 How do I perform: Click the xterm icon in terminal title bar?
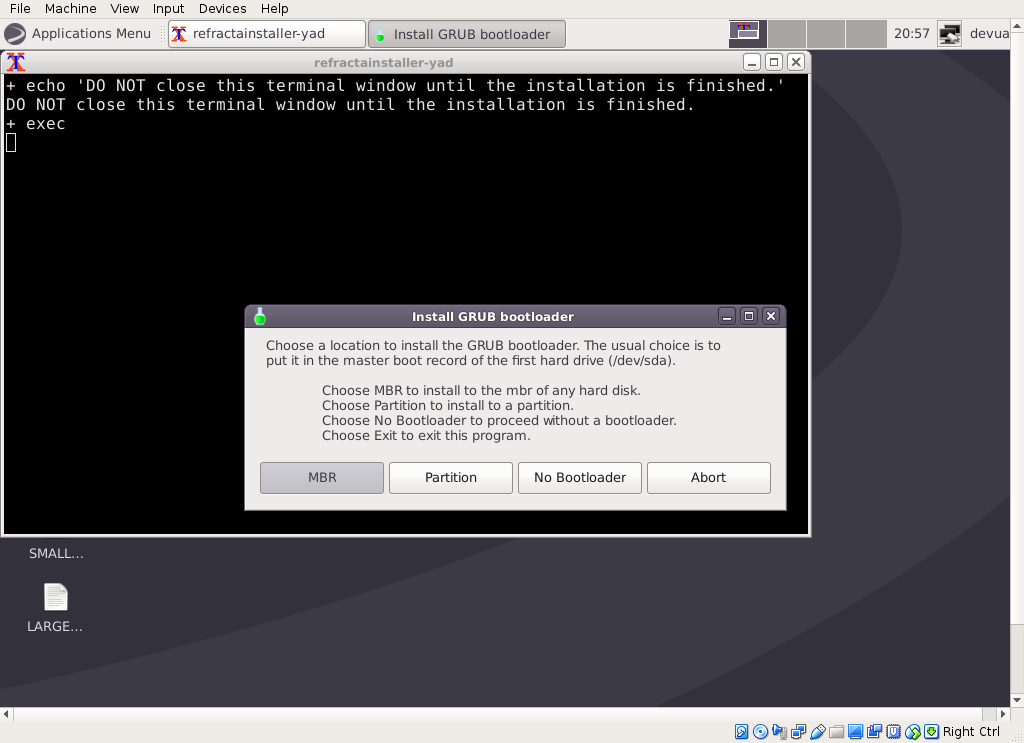tap(16, 63)
